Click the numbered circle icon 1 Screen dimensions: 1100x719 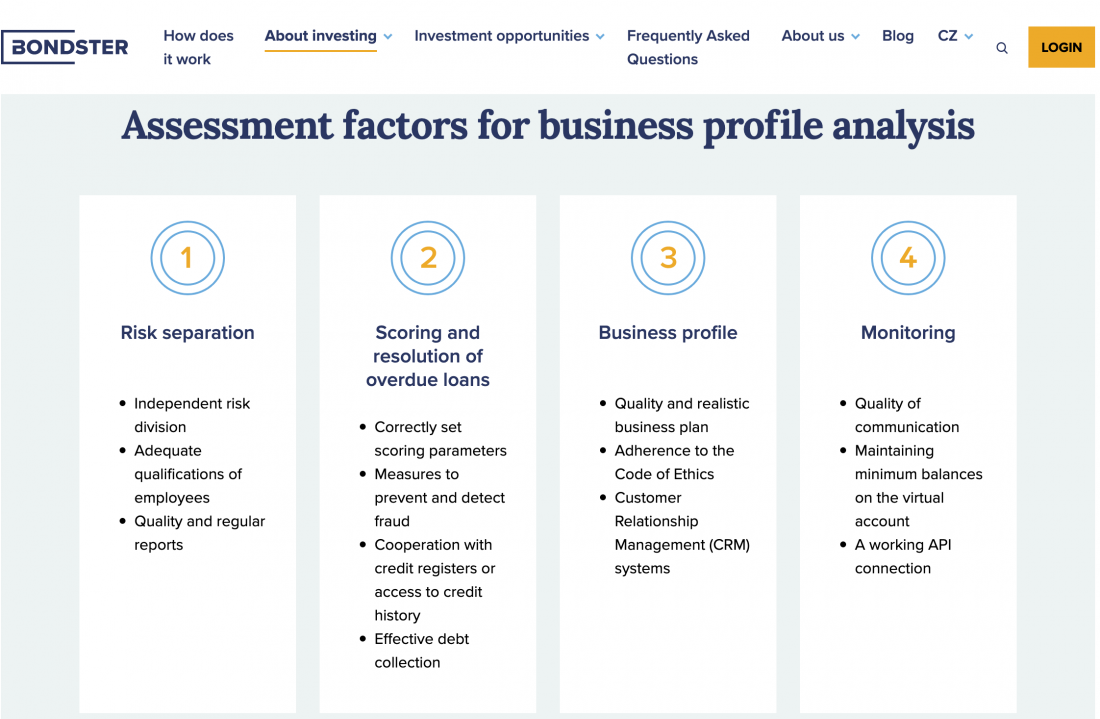click(x=187, y=257)
